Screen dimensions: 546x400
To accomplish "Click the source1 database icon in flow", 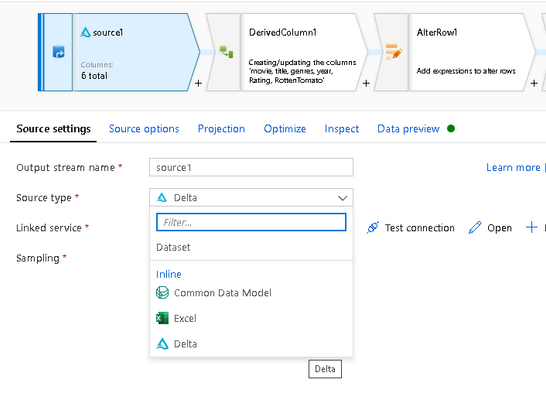I will [58, 52].
